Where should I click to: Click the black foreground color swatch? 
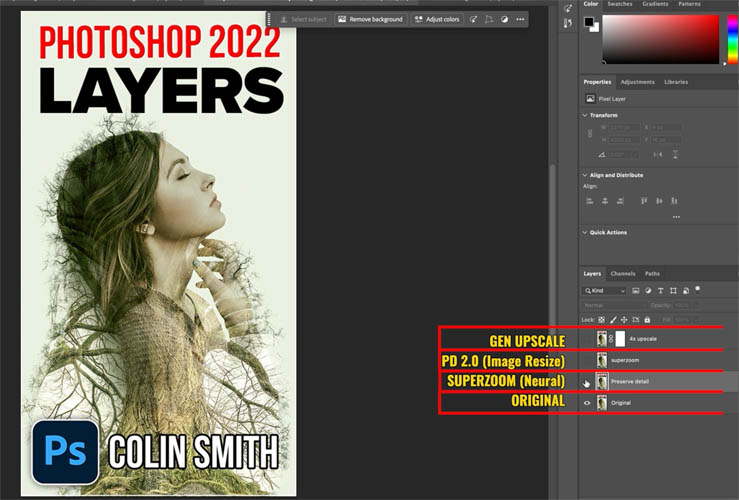(589, 22)
